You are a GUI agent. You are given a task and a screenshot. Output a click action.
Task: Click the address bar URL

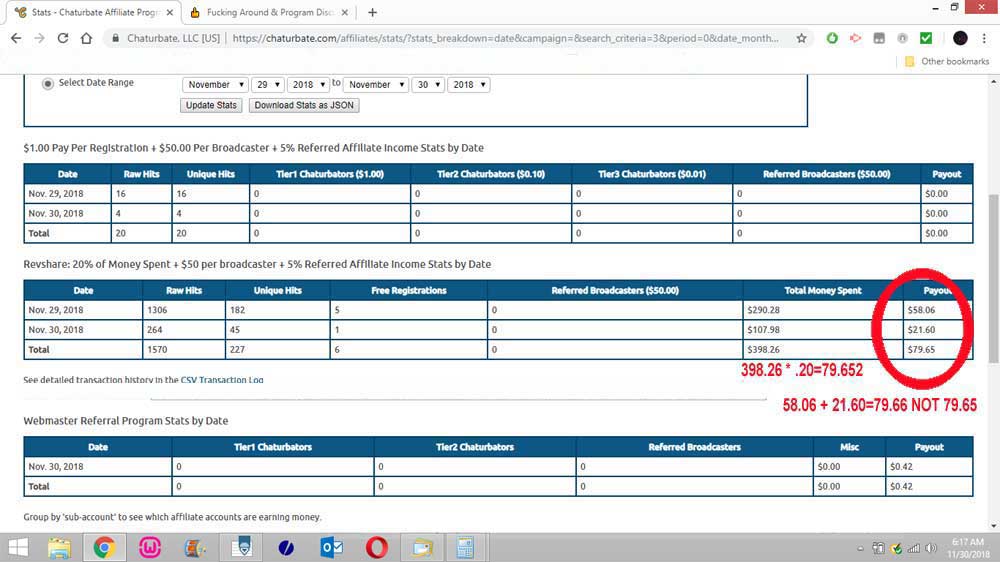click(x=505, y=38)
